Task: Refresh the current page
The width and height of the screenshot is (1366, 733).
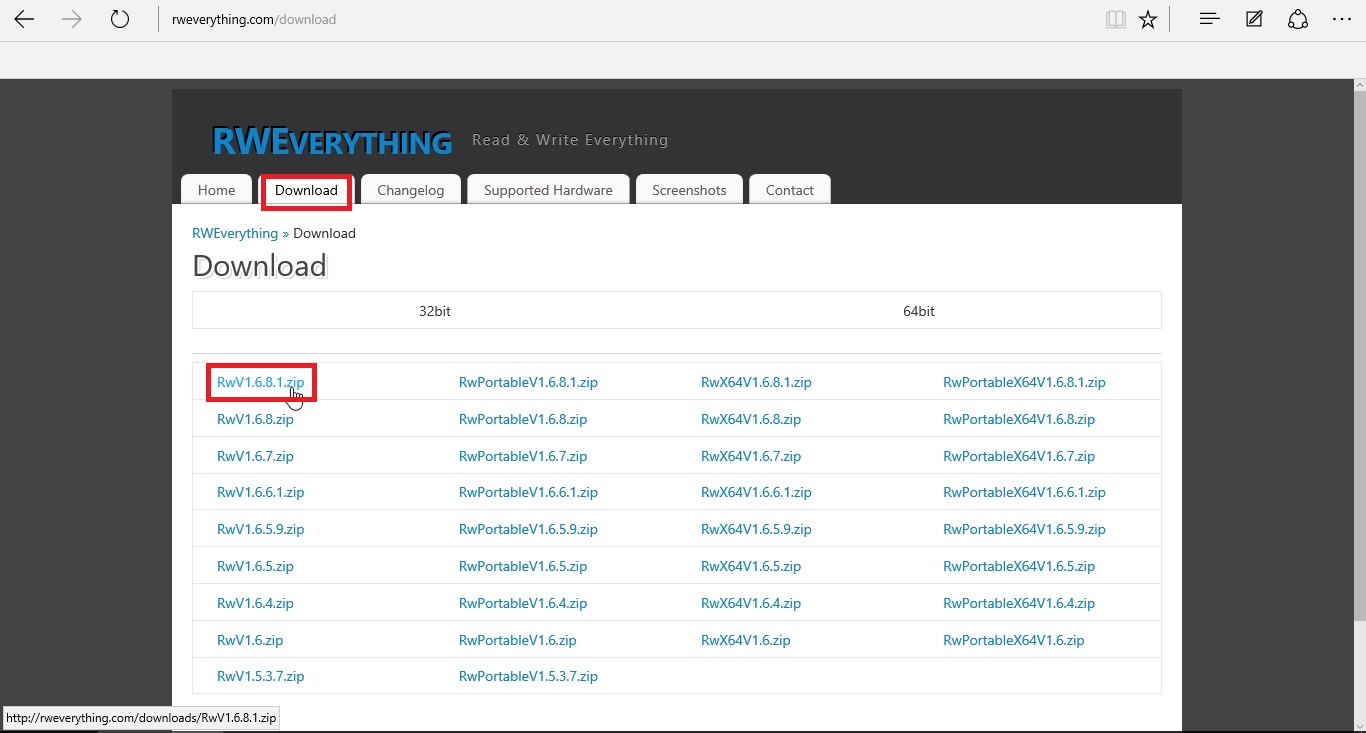Action: pyautogui.click(x=120, y=19)
